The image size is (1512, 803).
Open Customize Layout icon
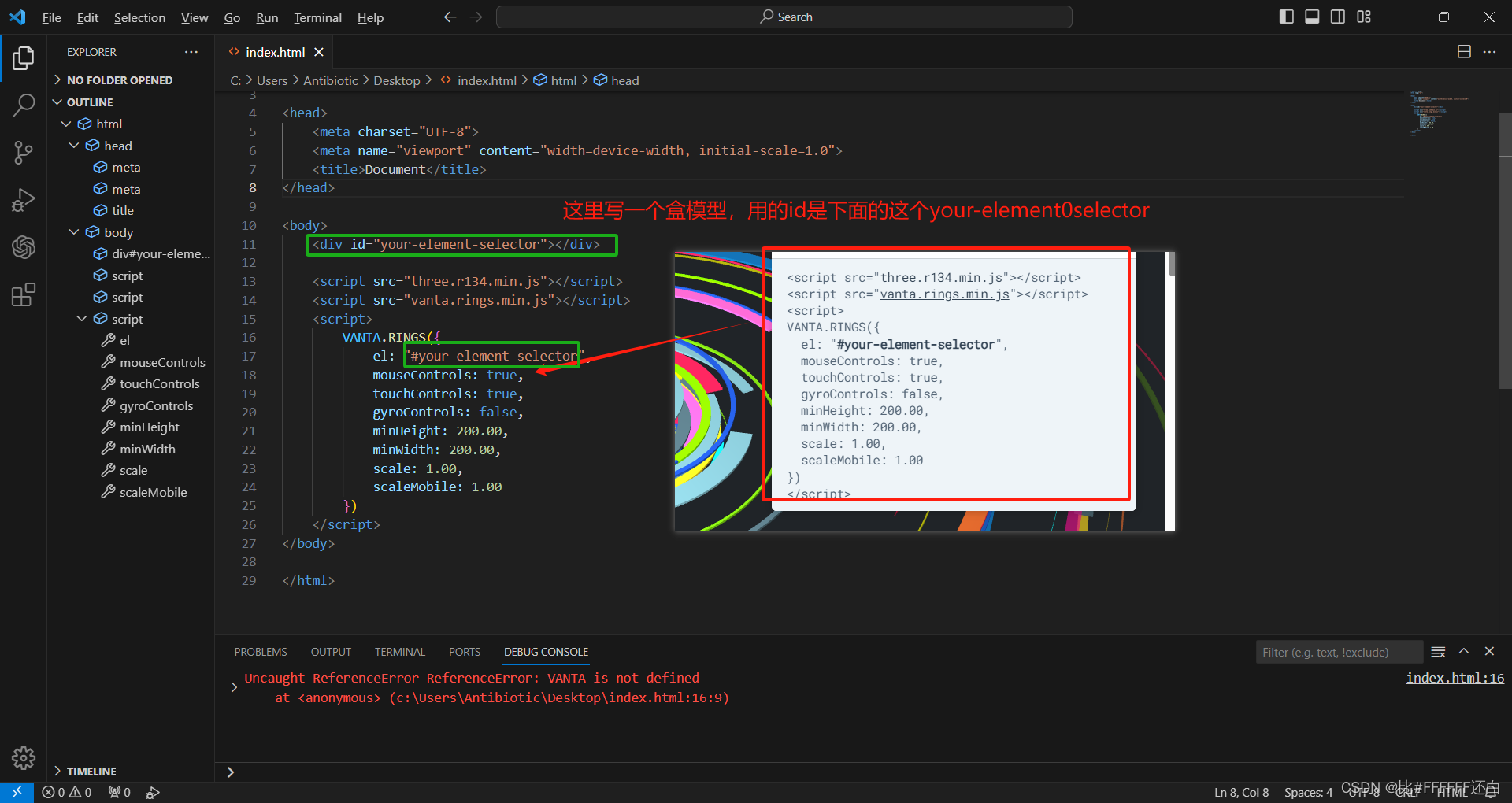pyautogui.click(x=1364, y=17)
